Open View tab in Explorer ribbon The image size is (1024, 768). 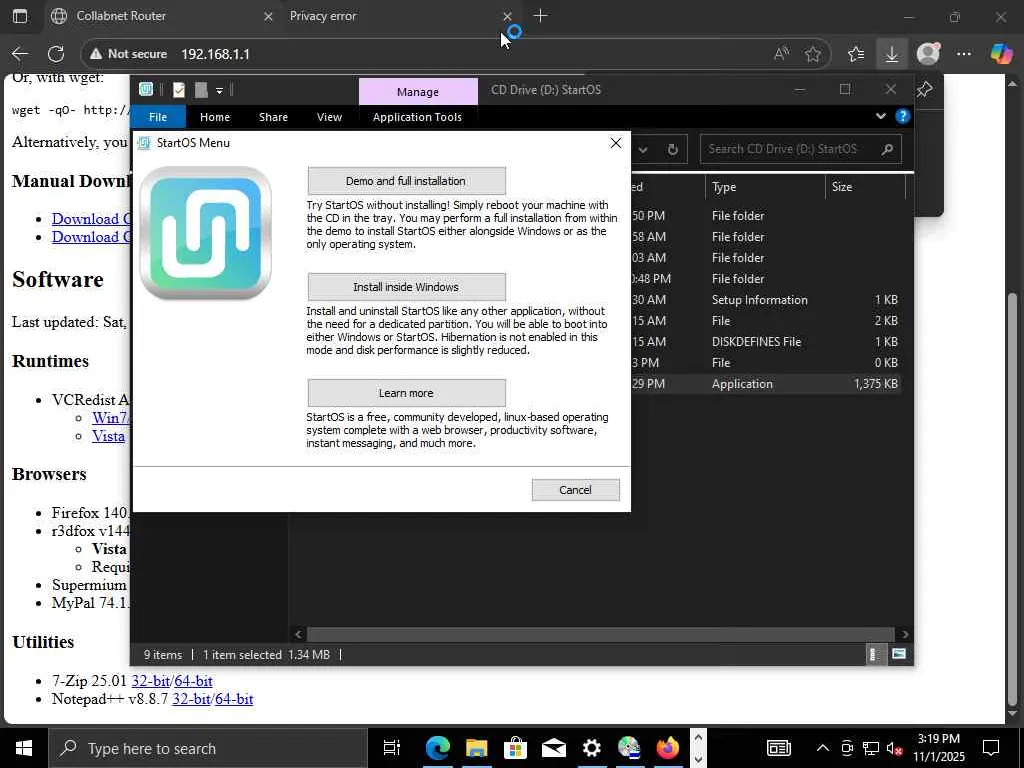coord(329,117)
